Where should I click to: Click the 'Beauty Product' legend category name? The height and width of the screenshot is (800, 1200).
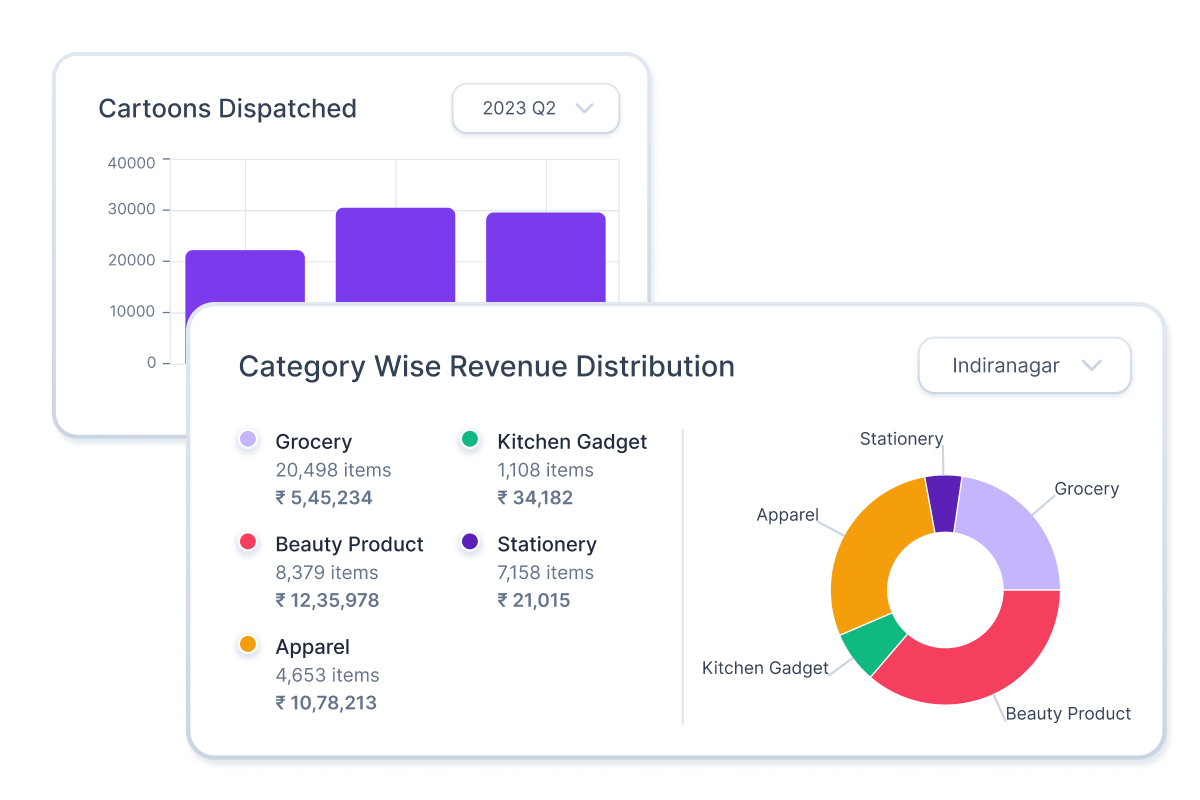(x=350, y=544)
